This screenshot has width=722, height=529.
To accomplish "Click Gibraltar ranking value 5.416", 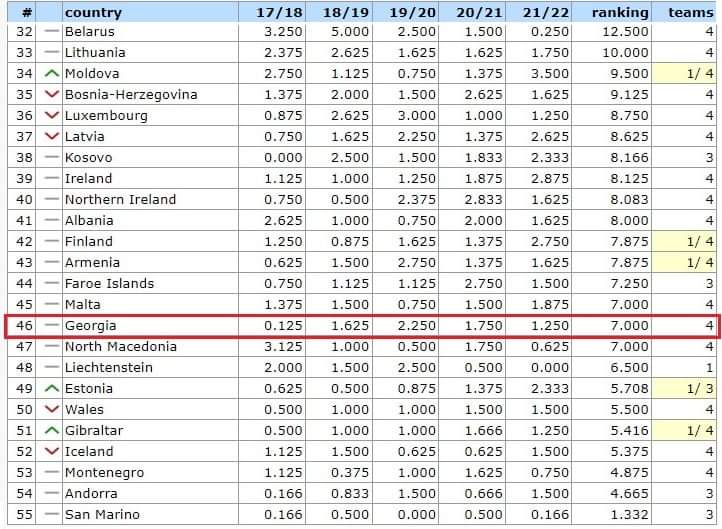I will pos(629,430).
